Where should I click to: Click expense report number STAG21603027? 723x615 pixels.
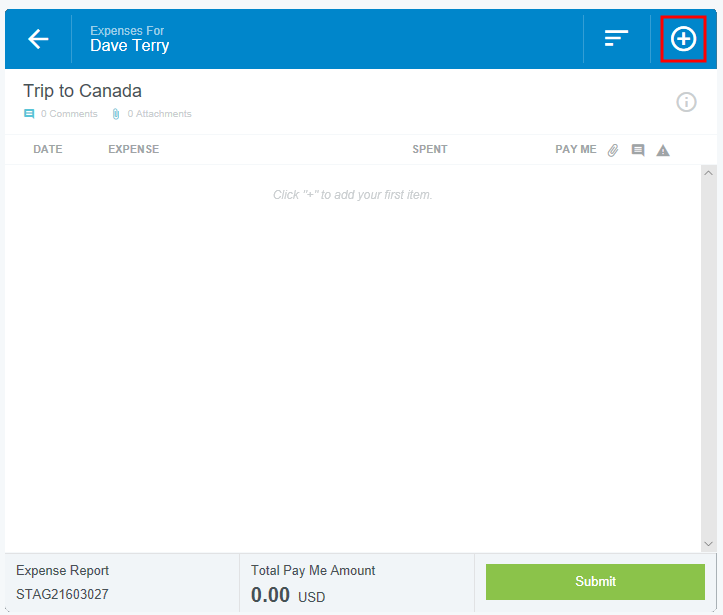click(x=62, y=595)
